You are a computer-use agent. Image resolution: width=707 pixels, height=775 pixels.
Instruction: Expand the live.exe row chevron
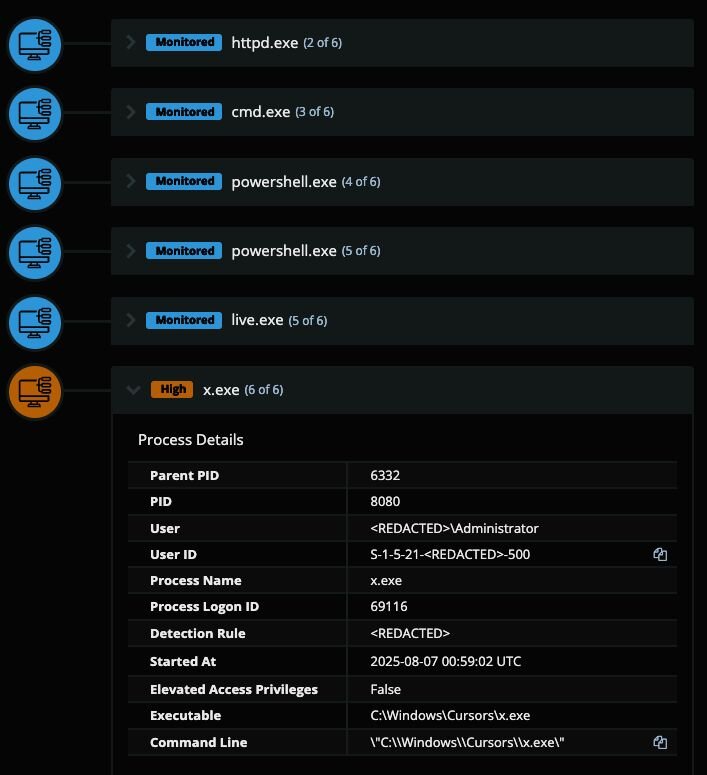pos(130,320)
